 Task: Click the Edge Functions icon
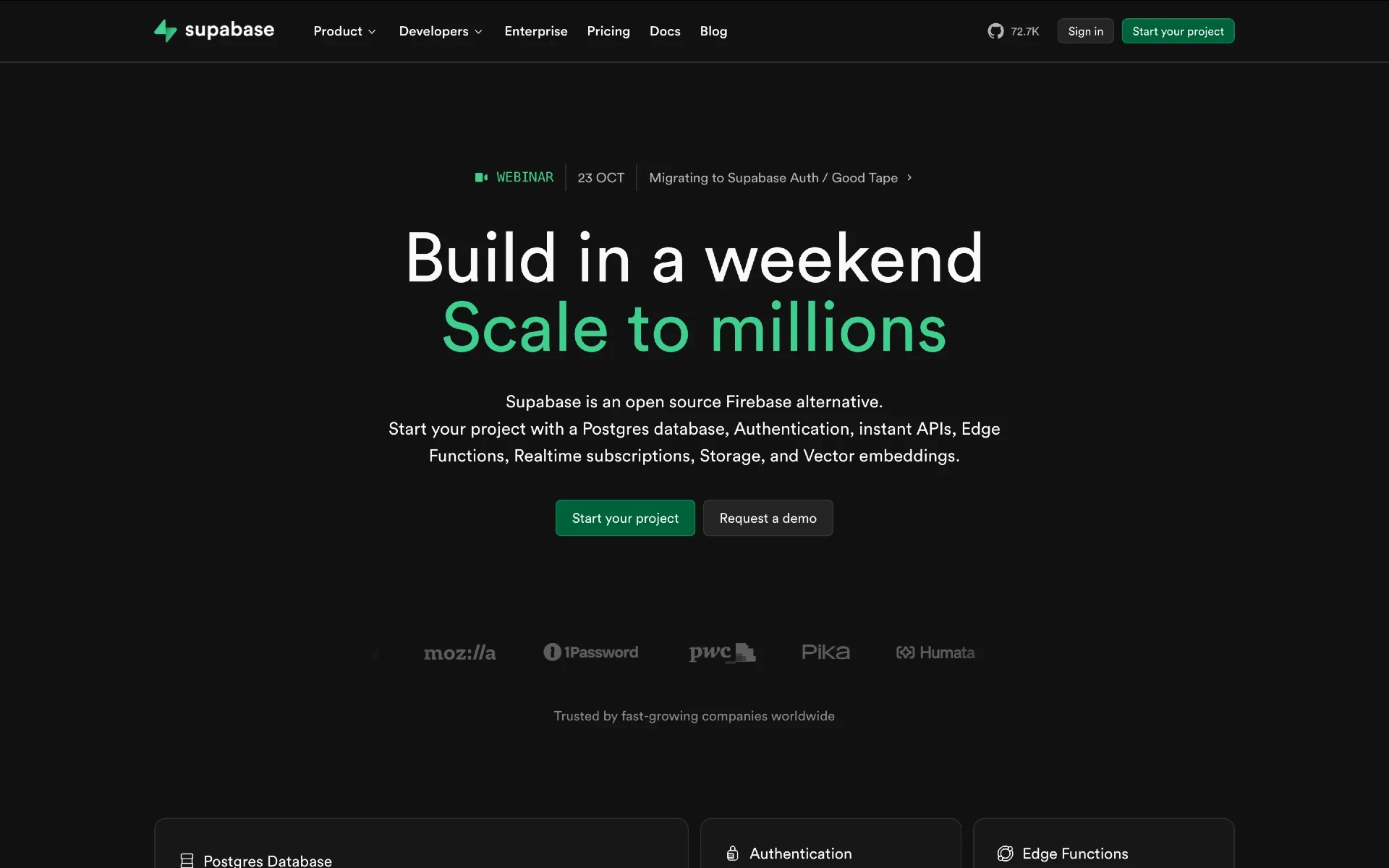[x=1004, y=854]
